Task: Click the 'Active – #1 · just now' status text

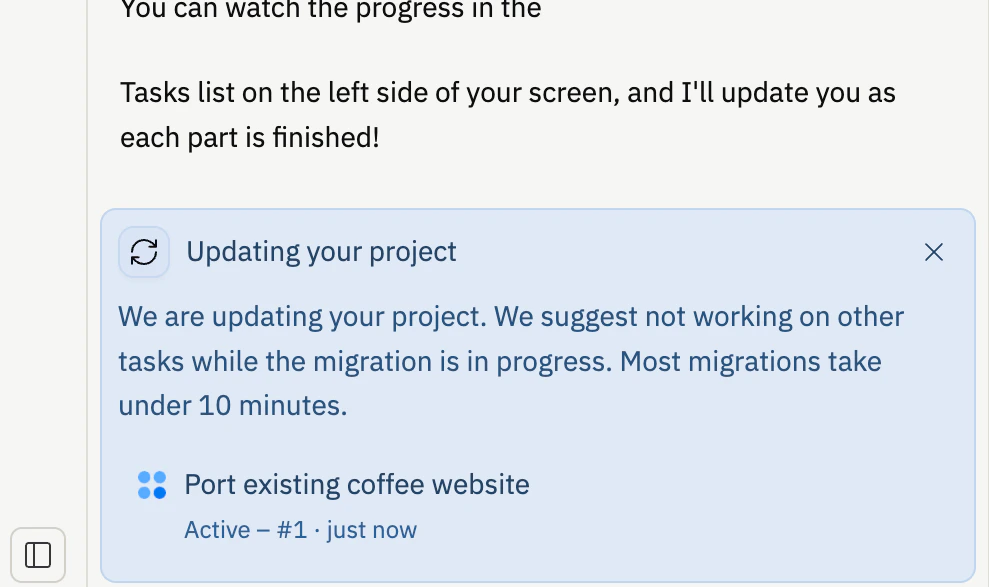Action: pyautogui.click(x=299, y=530)
